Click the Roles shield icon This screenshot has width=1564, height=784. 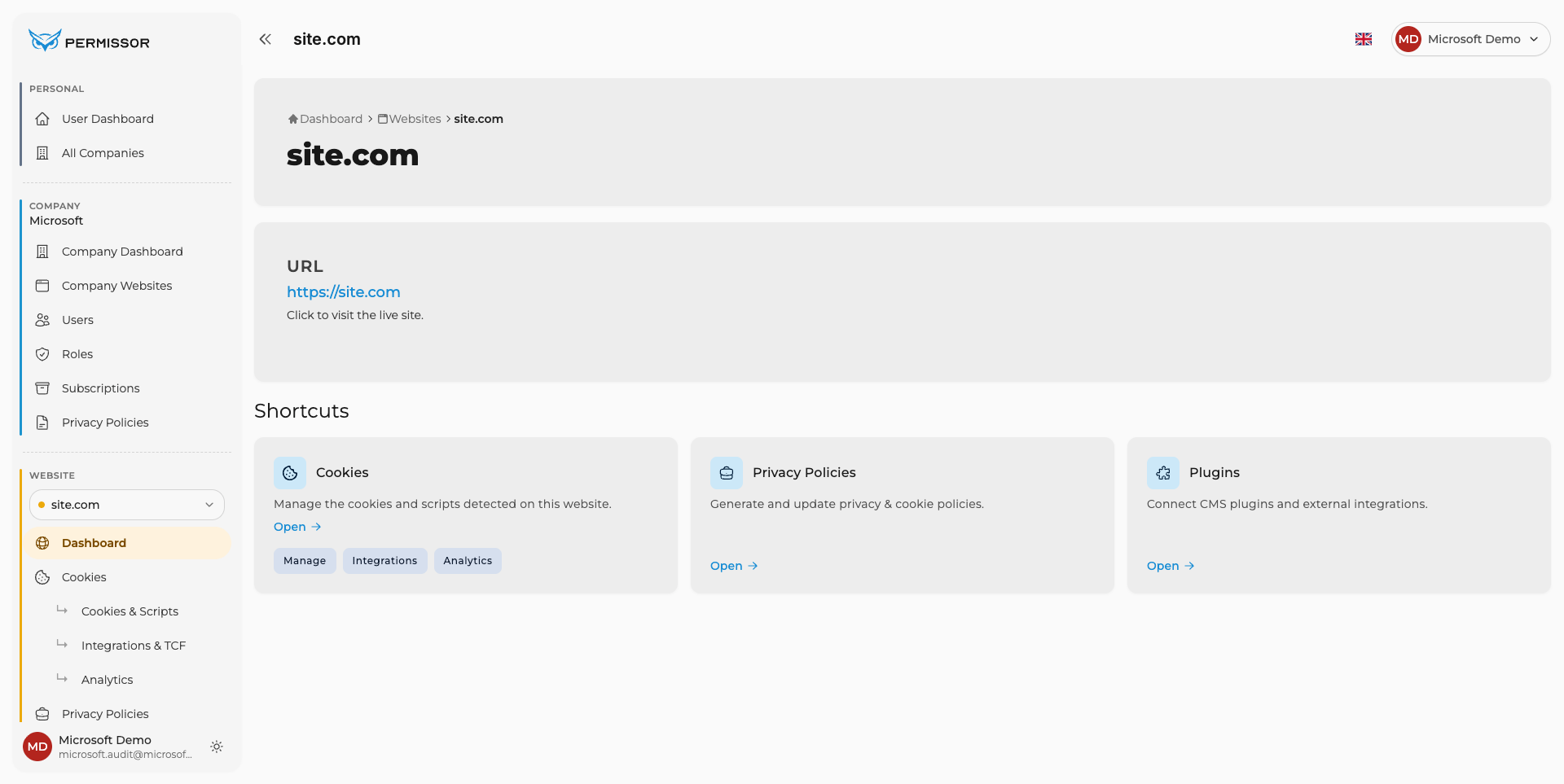pyautogui.click(x=42, y=354)
